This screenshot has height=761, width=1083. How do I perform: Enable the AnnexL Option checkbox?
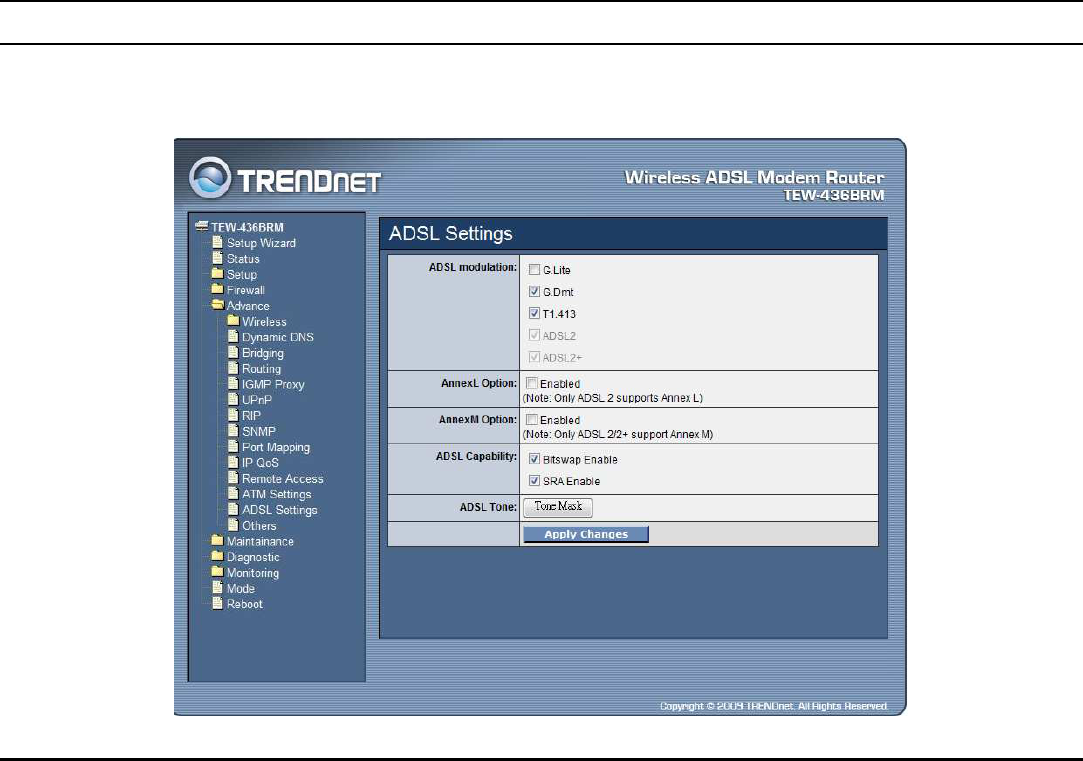532,383
